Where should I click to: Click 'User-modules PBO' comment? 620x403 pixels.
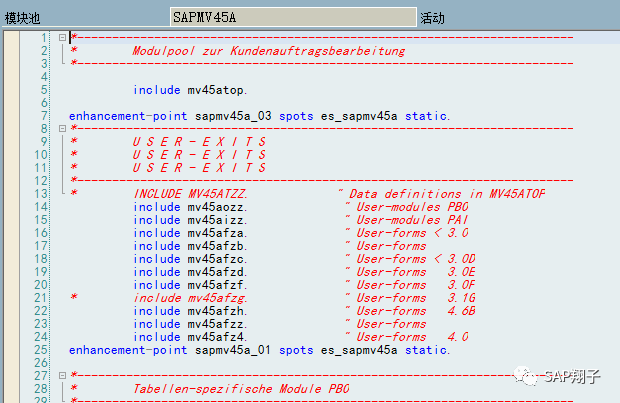[412, 207]
